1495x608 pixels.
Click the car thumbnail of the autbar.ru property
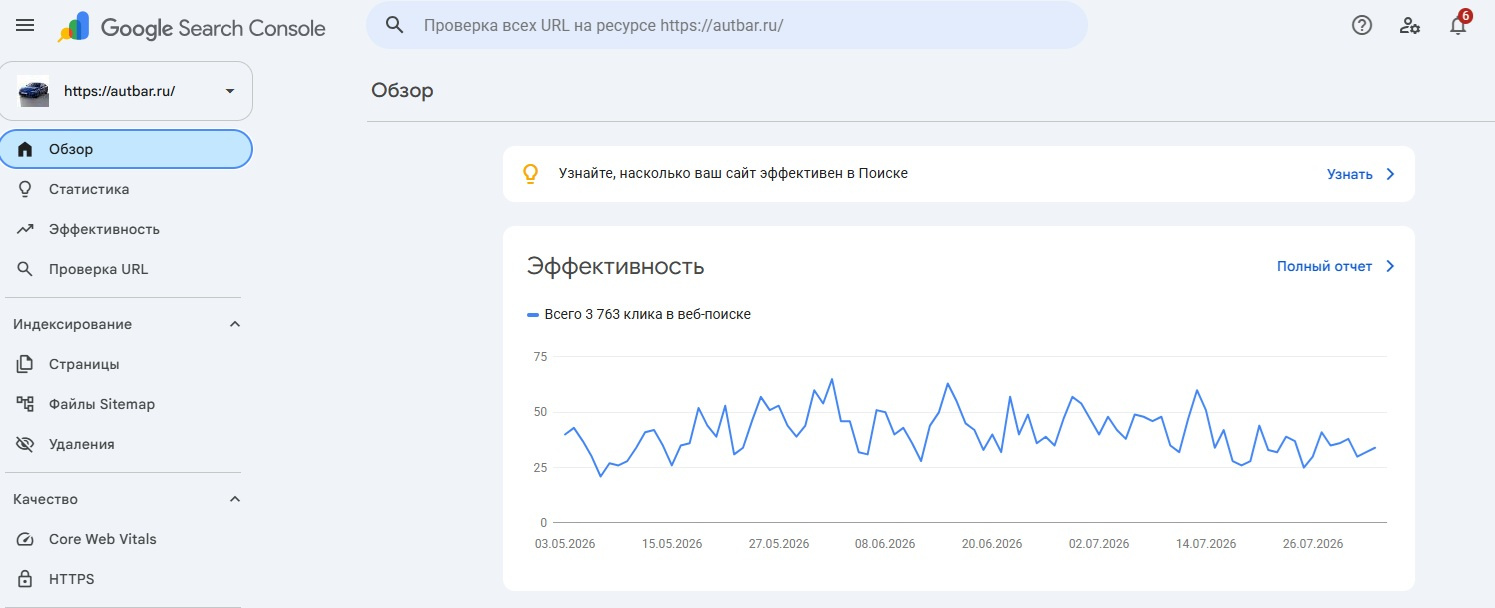[x=33, y=91]
